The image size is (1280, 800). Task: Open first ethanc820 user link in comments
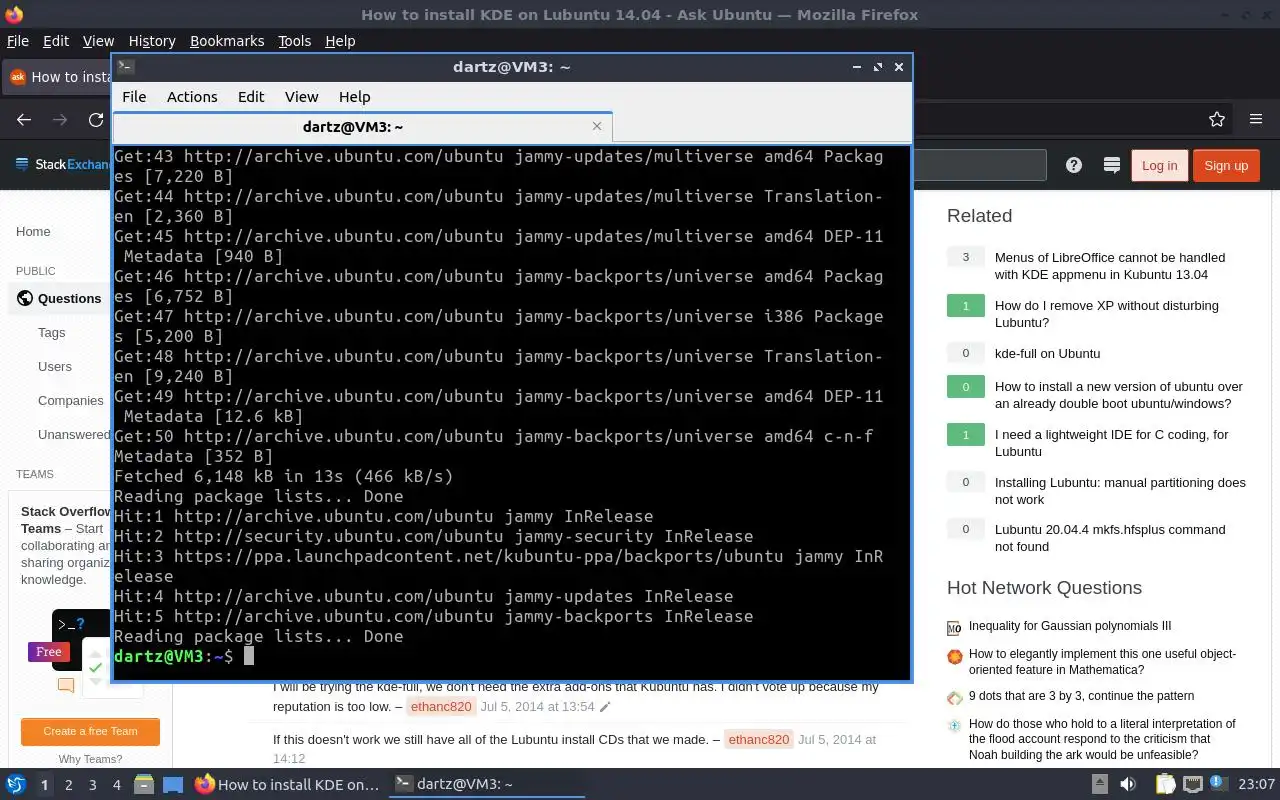(440, 707)
